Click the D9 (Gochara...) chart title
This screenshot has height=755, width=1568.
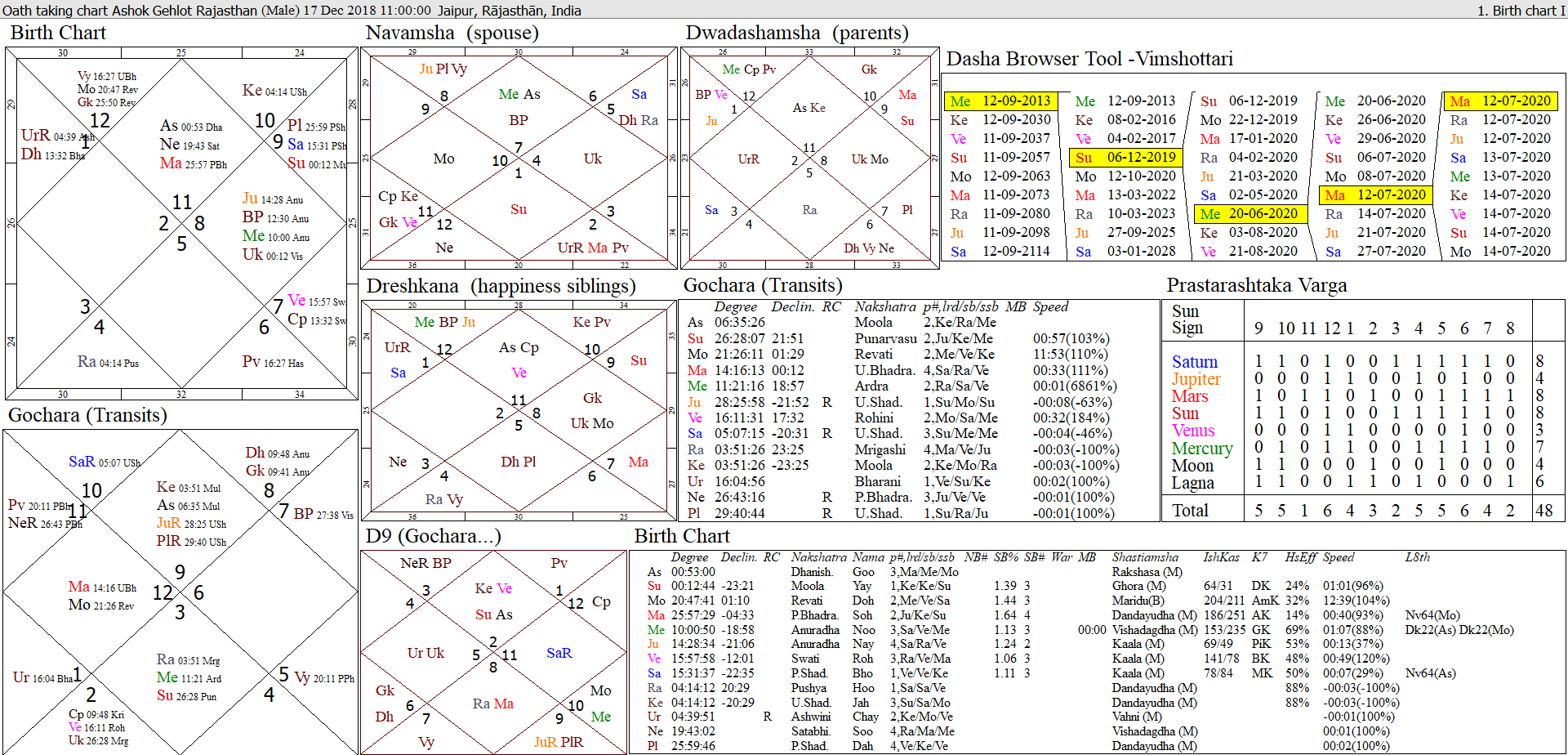433,536
